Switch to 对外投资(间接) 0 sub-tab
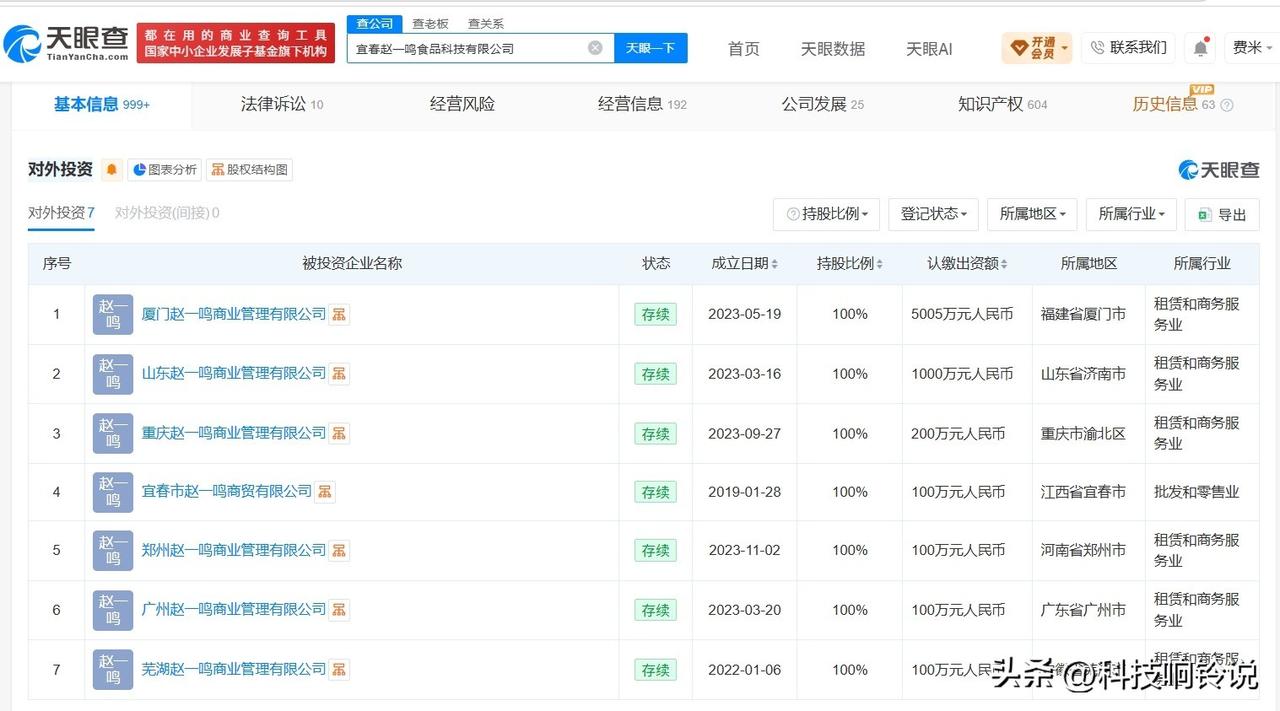Viewport: 1280px width, 711px height. coord(167,213)
